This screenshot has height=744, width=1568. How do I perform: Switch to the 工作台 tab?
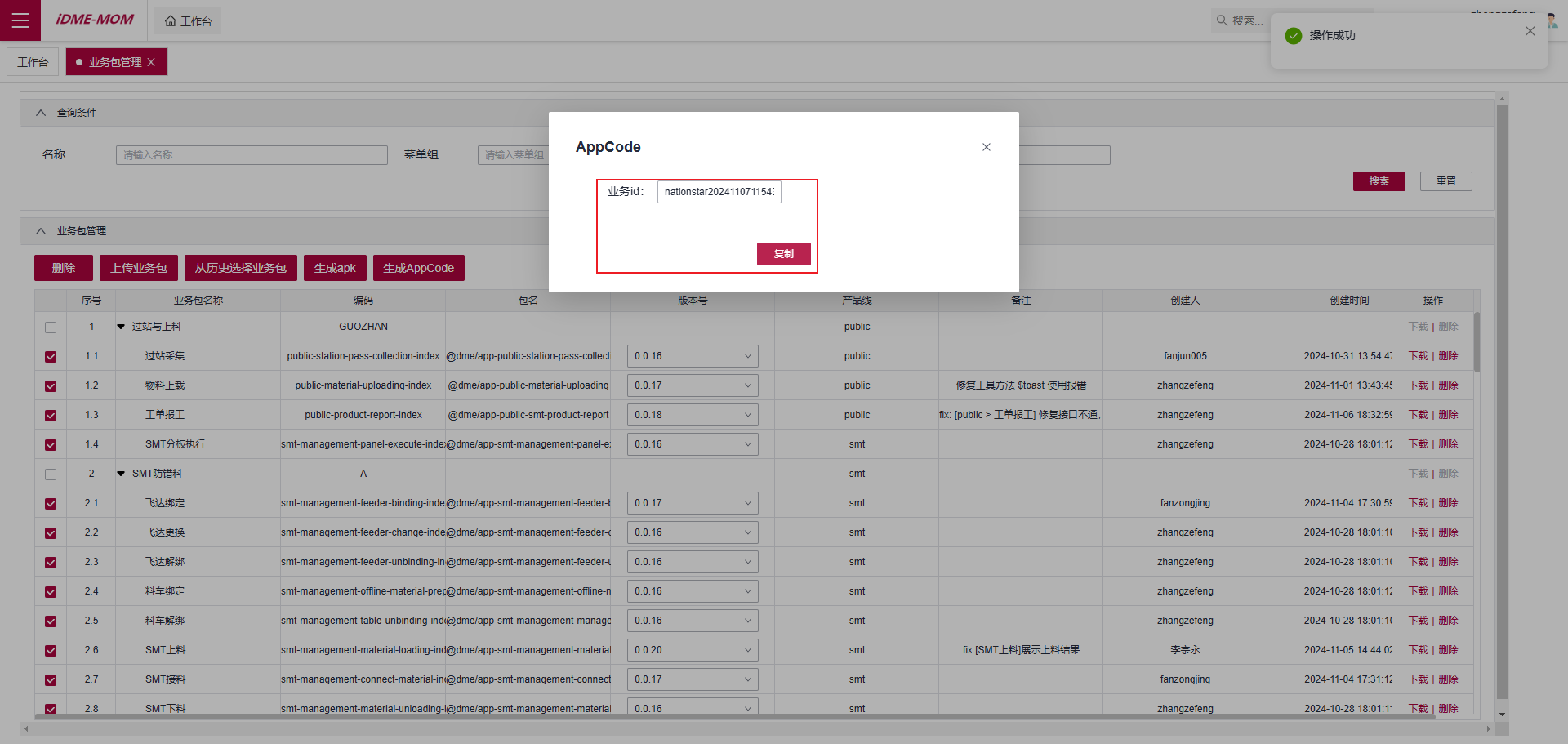coord(33,62)
